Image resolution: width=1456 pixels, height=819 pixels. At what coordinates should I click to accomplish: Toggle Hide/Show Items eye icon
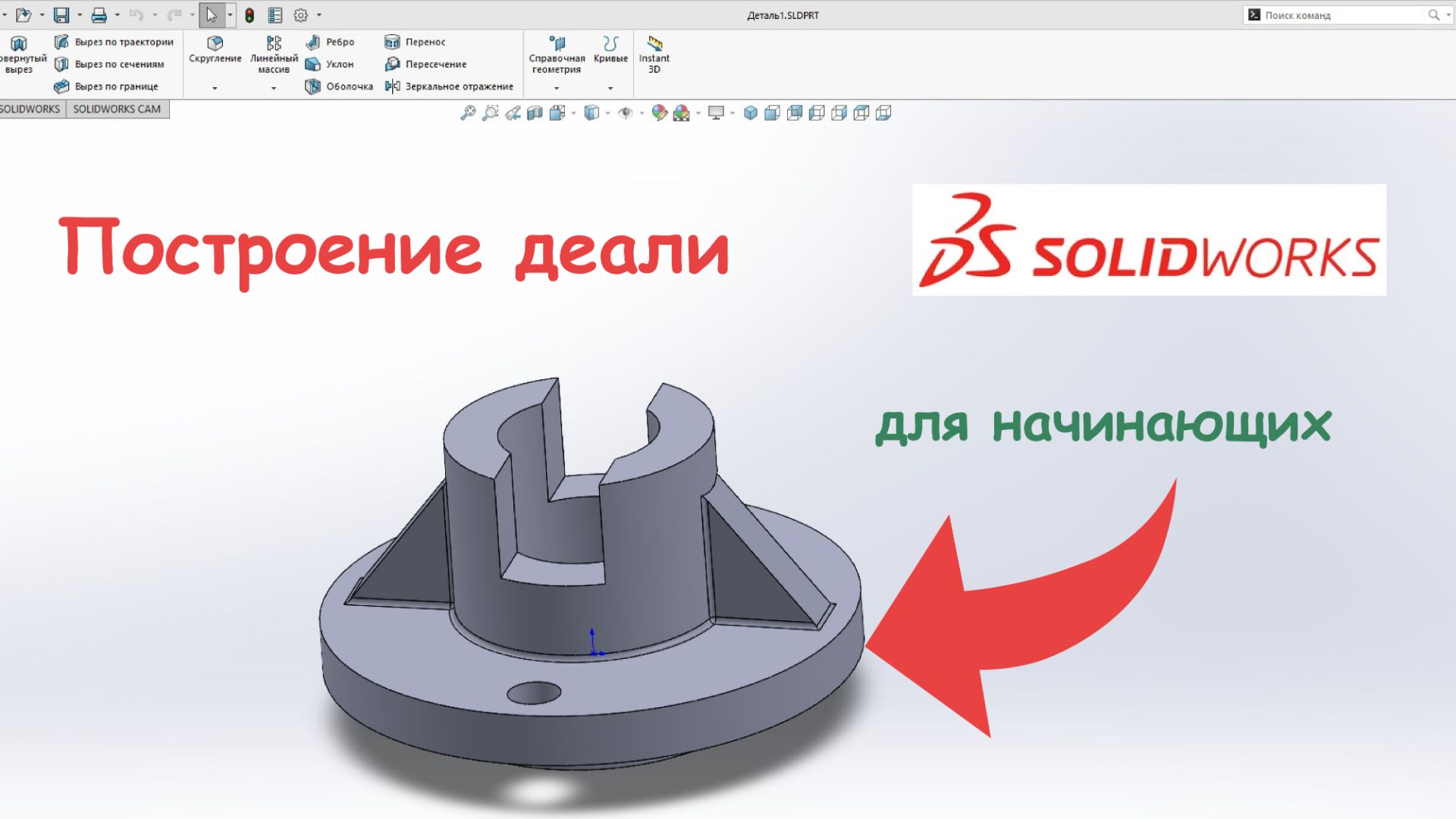[626, 113]
